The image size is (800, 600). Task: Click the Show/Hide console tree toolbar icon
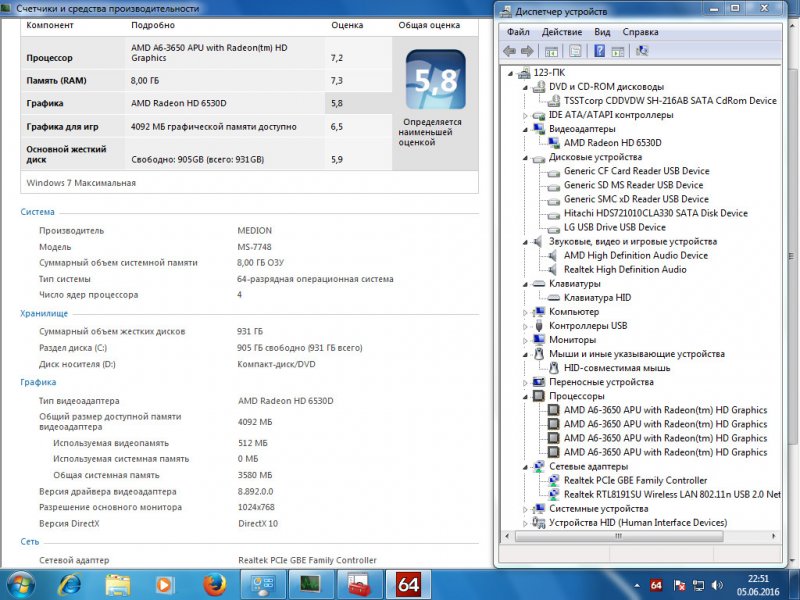point(551,50)
